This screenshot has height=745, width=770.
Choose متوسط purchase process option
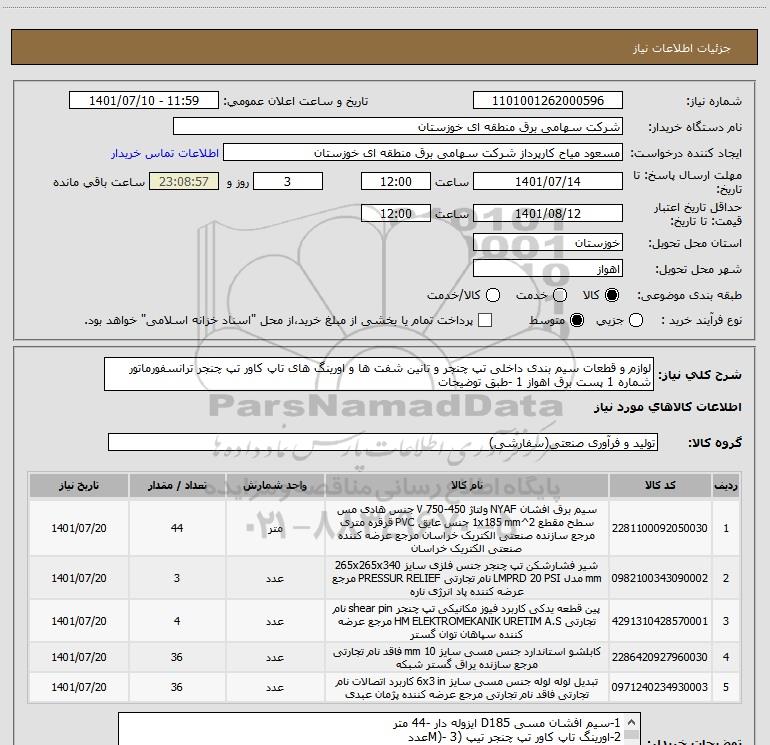(577, 321)
